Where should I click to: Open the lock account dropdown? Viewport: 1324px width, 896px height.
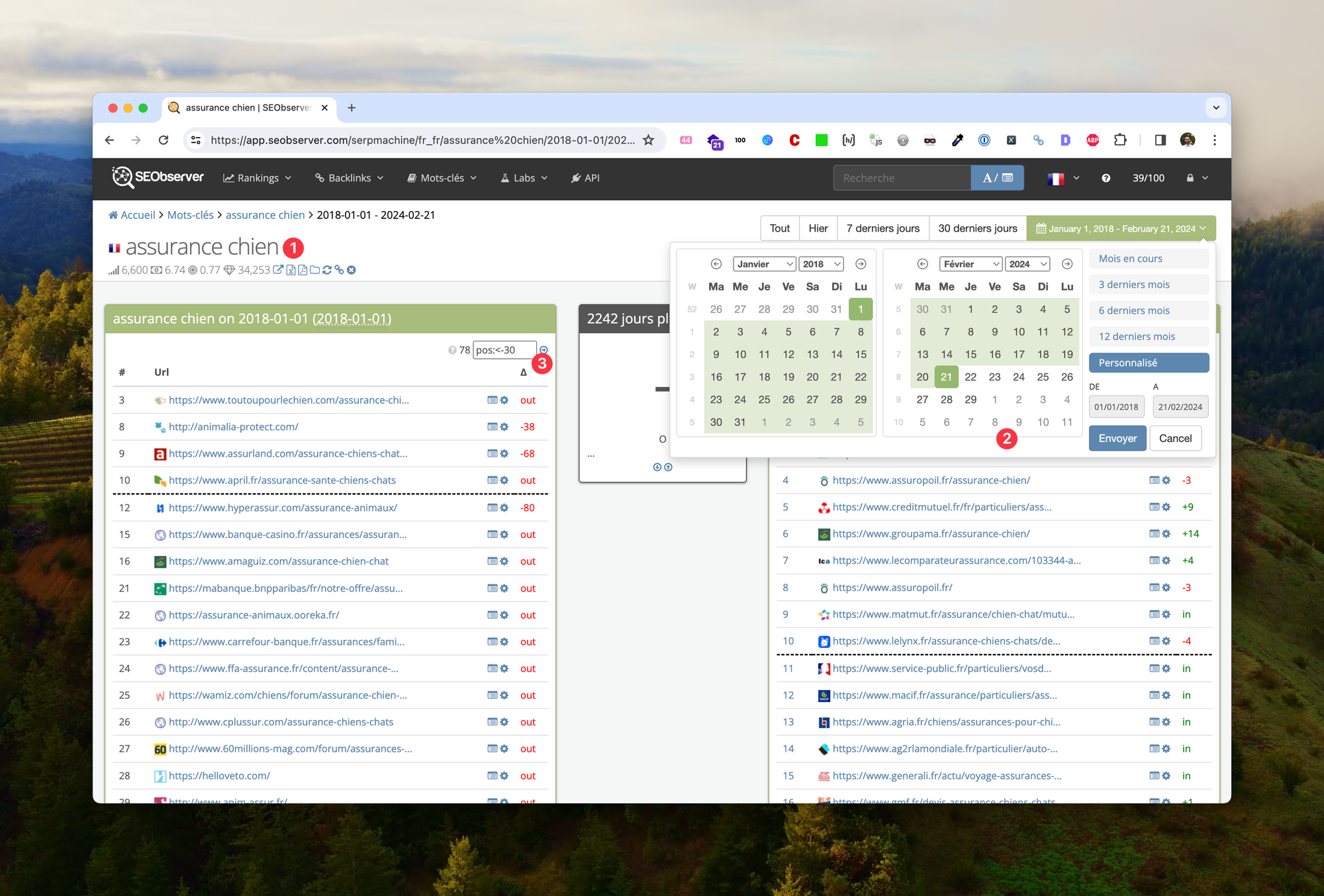[1198, 178]
